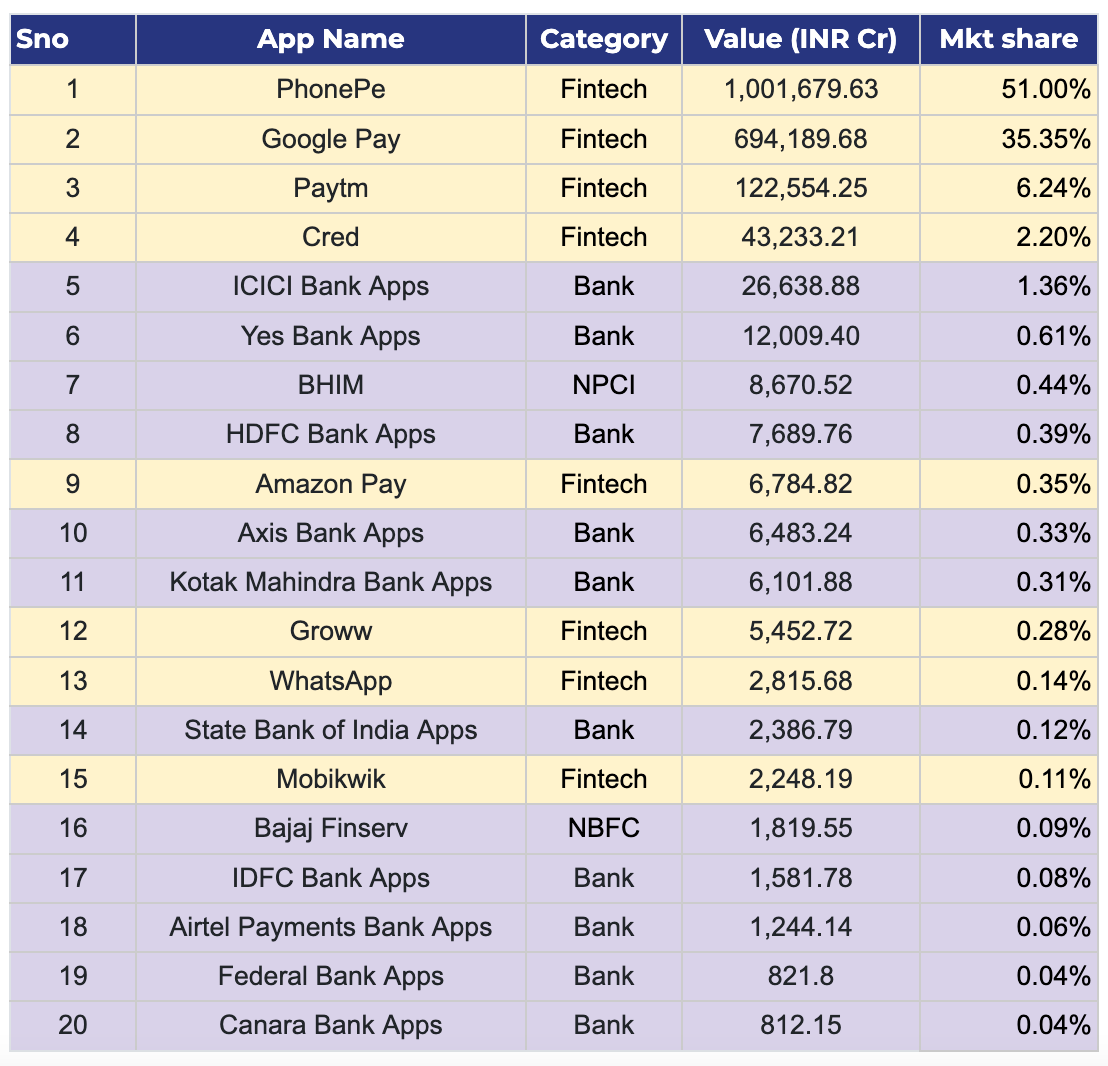Screen dimensions: 1108x1066
Task: Click the value 821.8
Action: click(801, 976)
